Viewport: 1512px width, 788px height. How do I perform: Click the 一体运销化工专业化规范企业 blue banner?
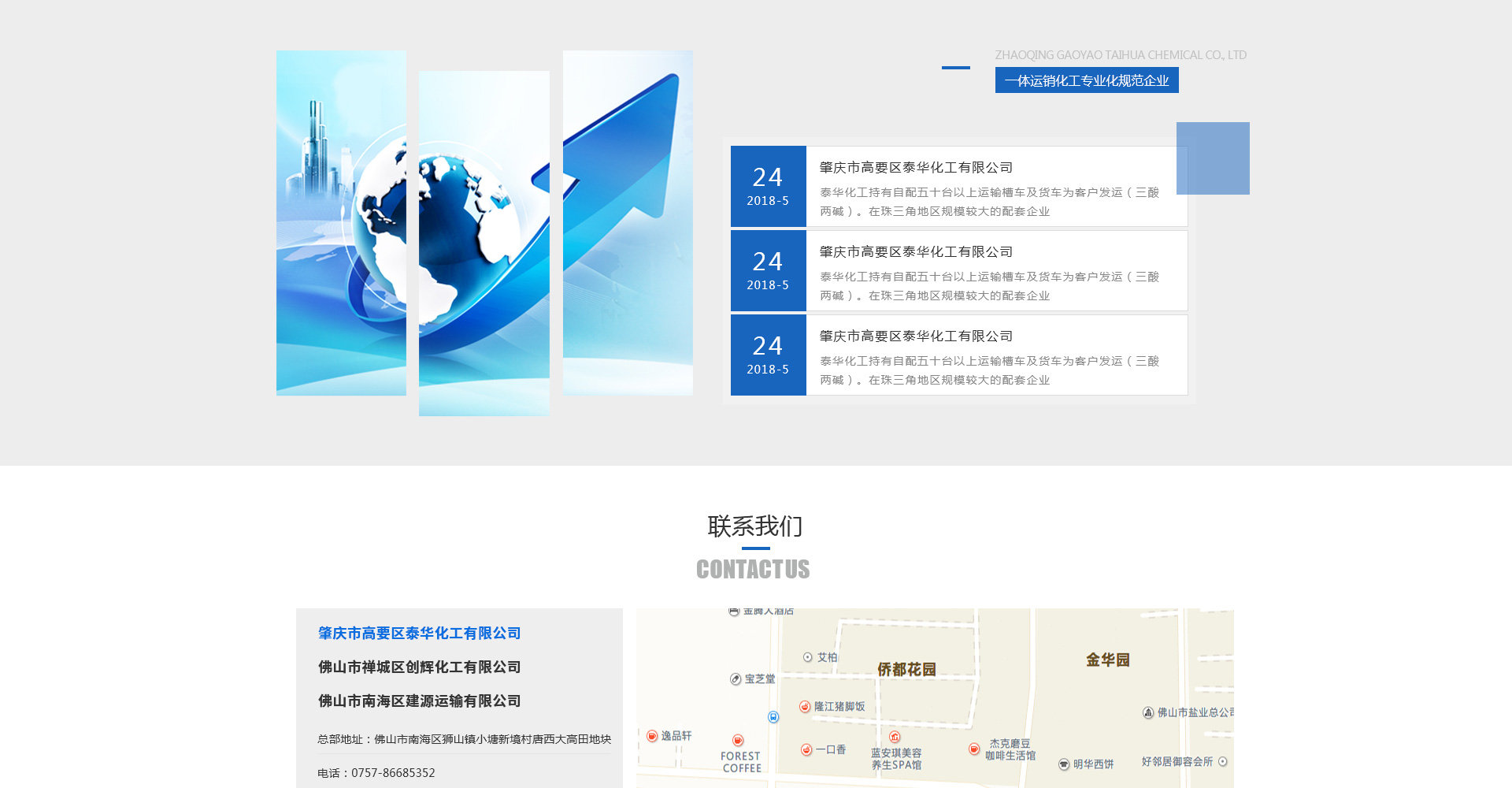click(x=1087, y=80)
